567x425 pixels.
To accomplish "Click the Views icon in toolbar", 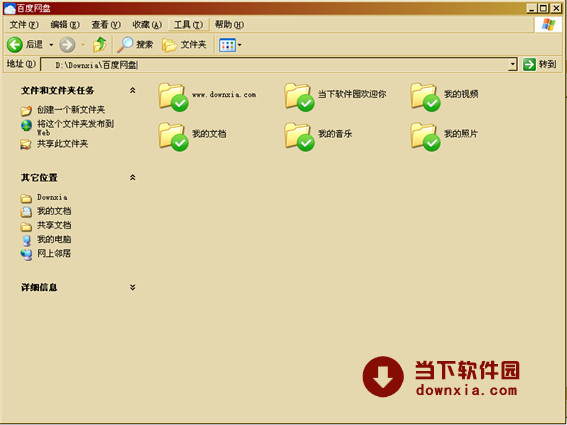I will [x=227, y=45].
